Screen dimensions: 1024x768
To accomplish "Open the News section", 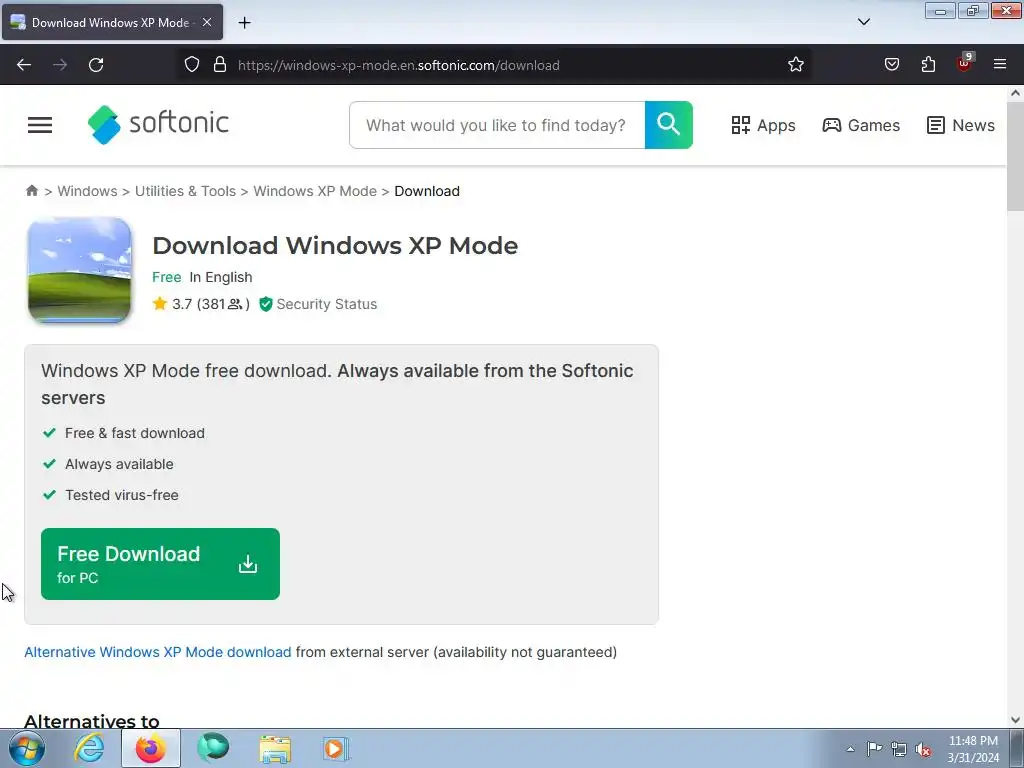I will [x=961, y=125].
